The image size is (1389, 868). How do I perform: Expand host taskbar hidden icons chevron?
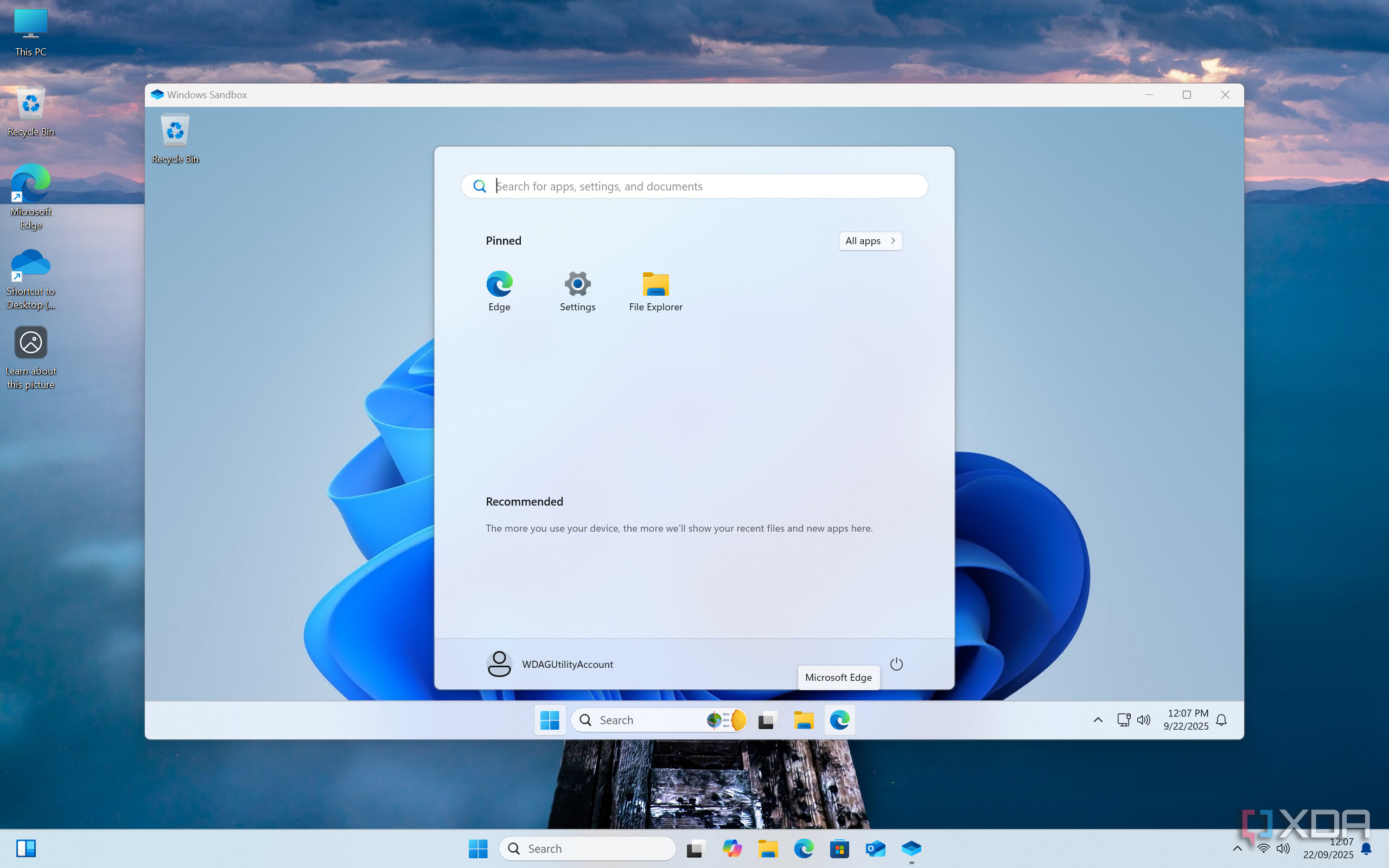click(1237, 848)
